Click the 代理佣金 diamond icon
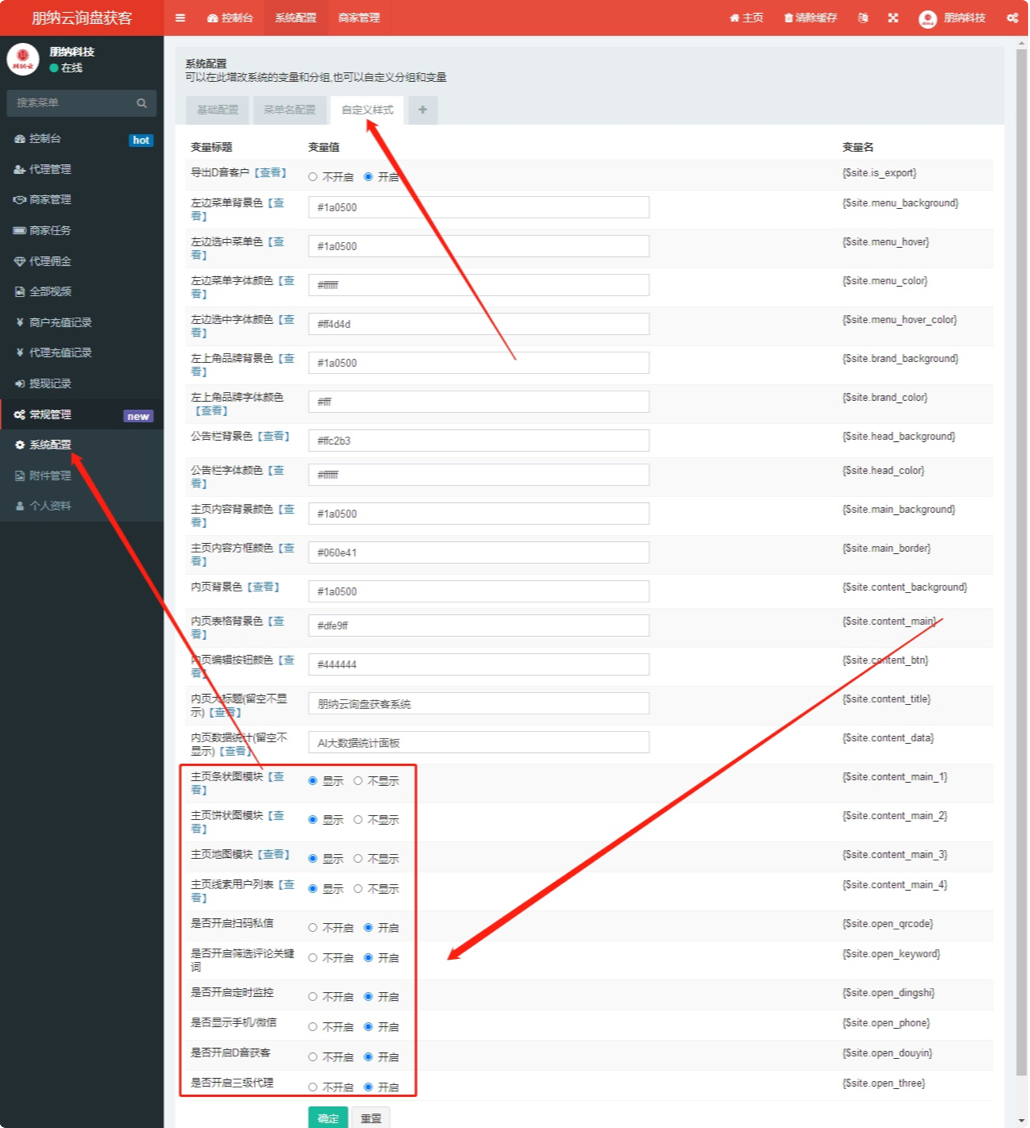Image resolution: width=1030 pixels, height=1128 pixels. coord(19,261)
